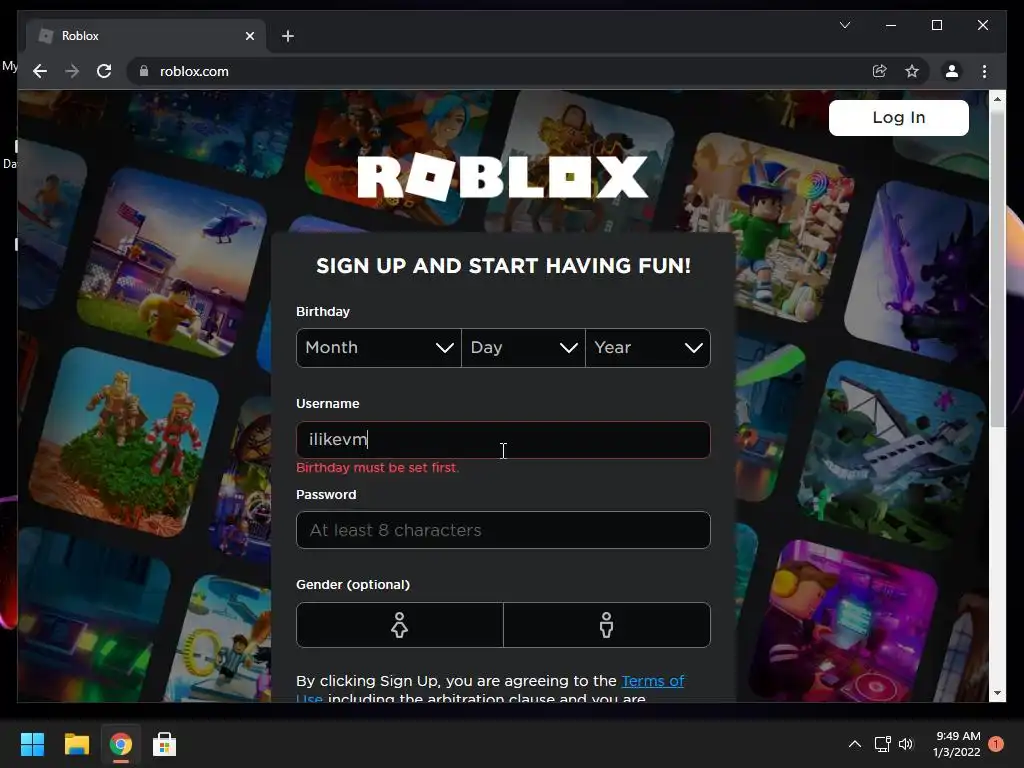Click the page vertical scrollbar thumb
The width and height of the screenshot is (1024, 768).
tap(997, 268)
